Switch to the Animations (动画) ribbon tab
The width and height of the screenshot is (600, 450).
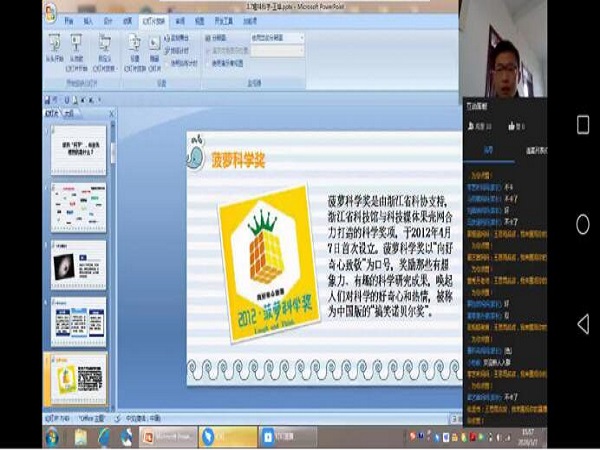coord(128,21)
